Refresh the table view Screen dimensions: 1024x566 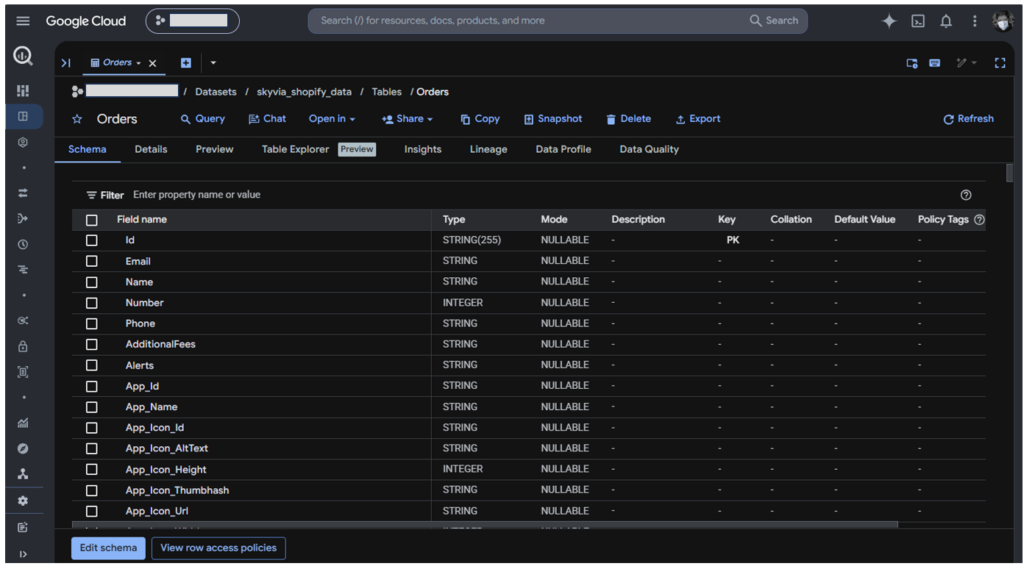tap(968, 119)
